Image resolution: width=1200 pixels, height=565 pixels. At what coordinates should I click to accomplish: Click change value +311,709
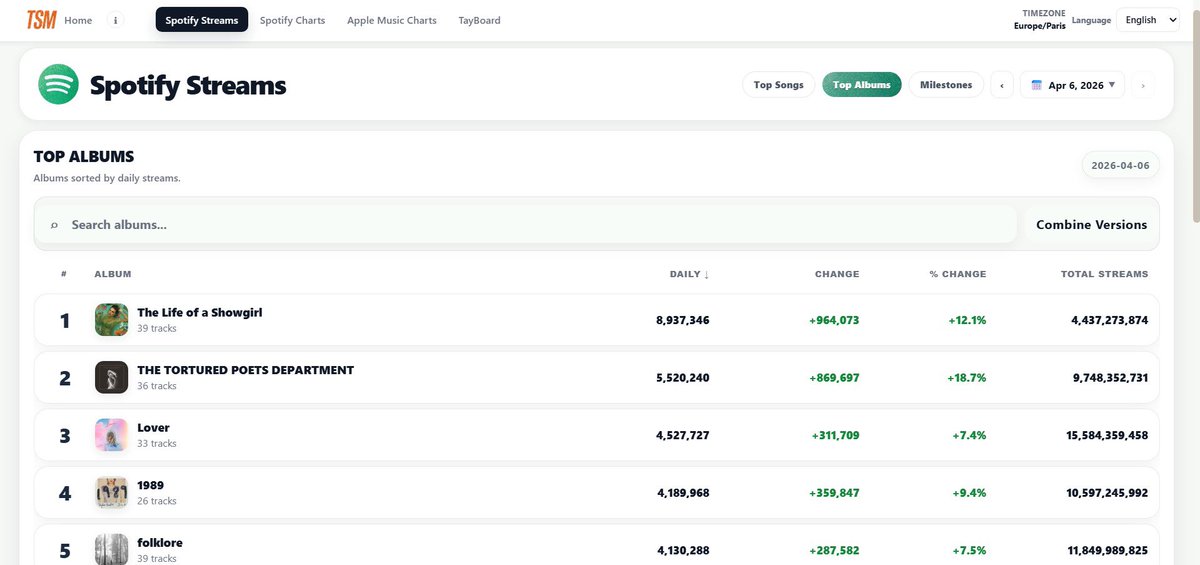(x=835, y=435)
